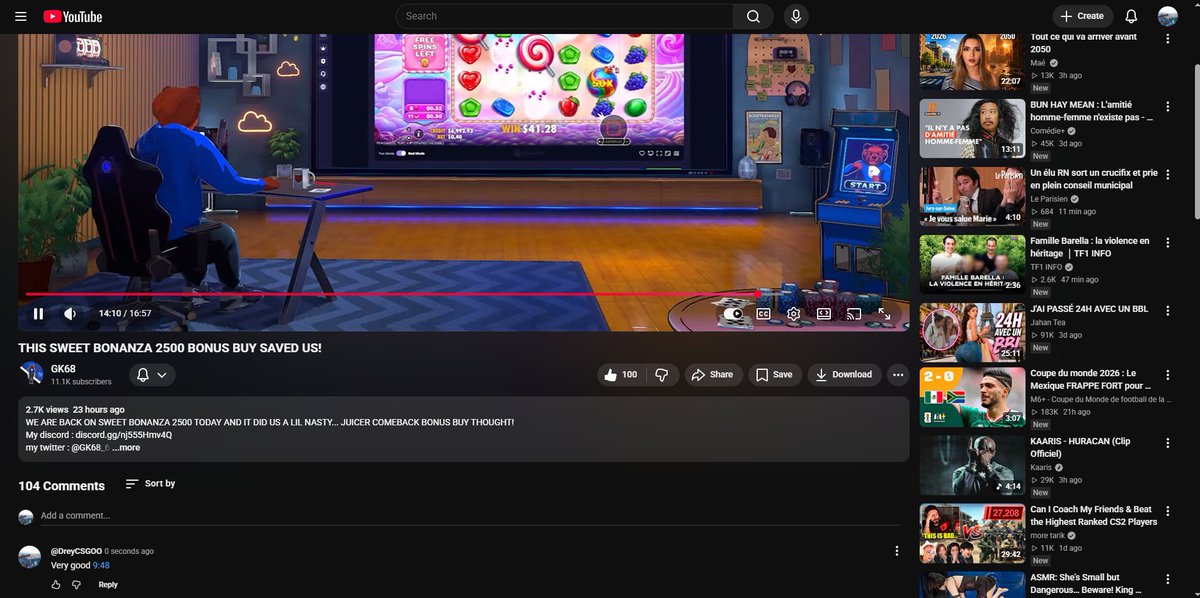Start voice search with microphone
Viewport: 1200px width, 598px height.
[796, 16]
